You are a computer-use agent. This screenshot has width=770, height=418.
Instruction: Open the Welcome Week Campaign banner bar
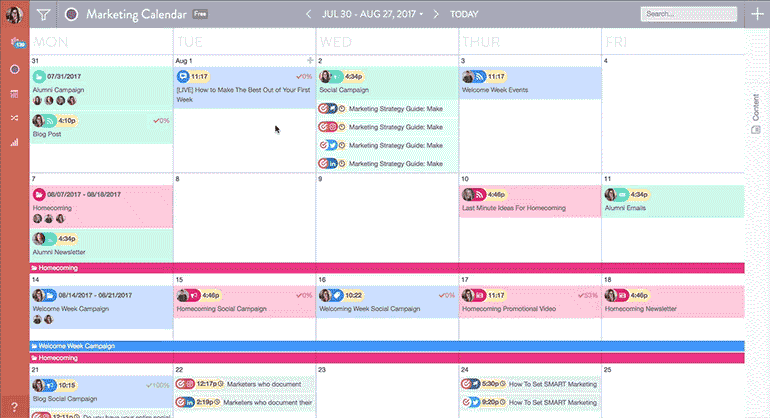click(387, 346)
